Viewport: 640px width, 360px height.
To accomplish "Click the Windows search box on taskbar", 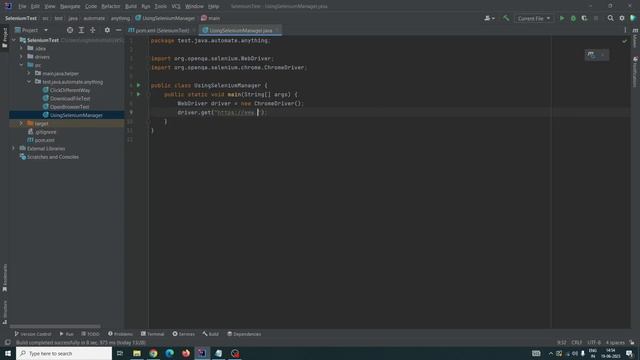I will (64, 353).
